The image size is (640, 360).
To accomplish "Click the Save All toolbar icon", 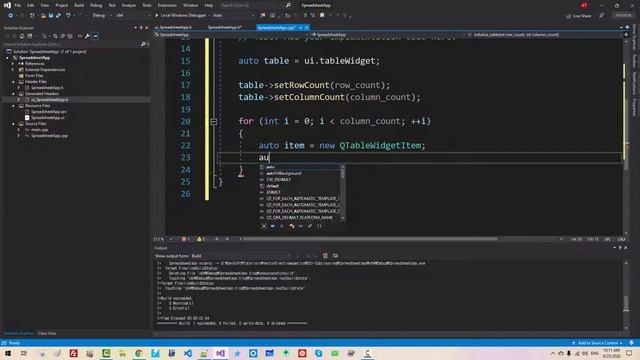I will point(58,16).
